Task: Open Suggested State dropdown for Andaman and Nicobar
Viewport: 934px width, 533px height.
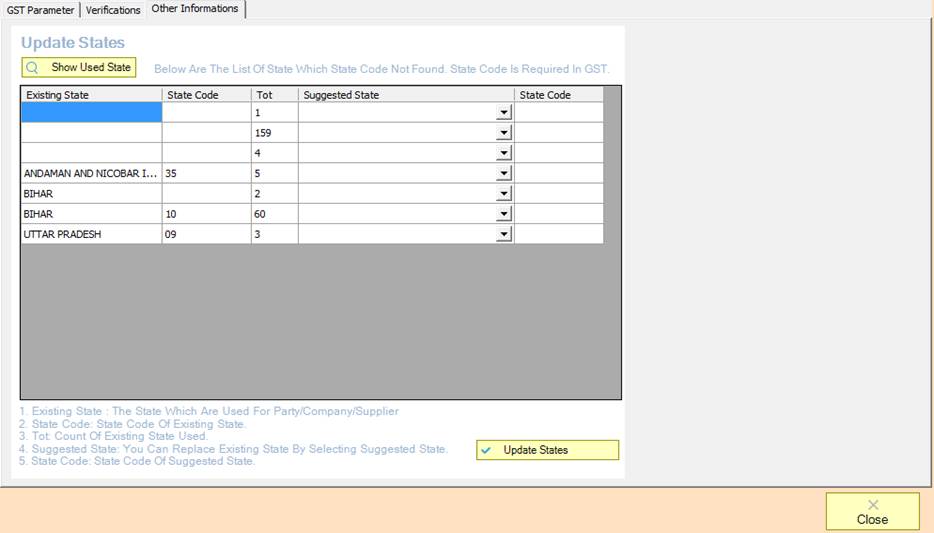Action: point(504,173)
